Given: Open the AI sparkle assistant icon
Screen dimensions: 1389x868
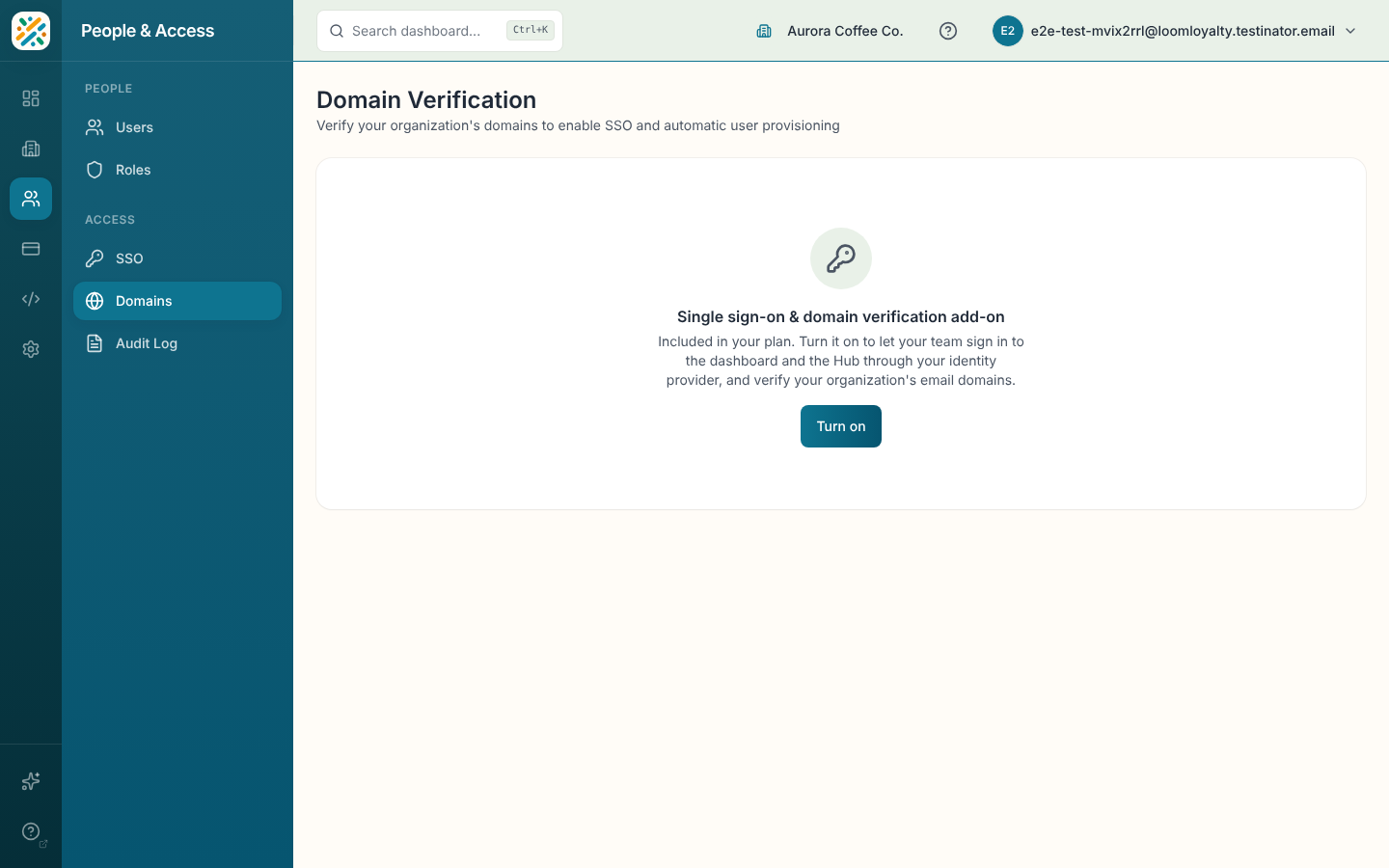Looking at the screenshot, I should pyautogui.click(x=31, y=781).
